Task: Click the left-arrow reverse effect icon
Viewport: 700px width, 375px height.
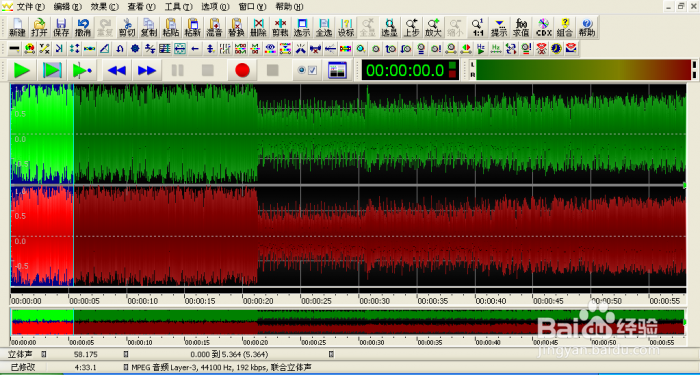Action: click(195, 49)
